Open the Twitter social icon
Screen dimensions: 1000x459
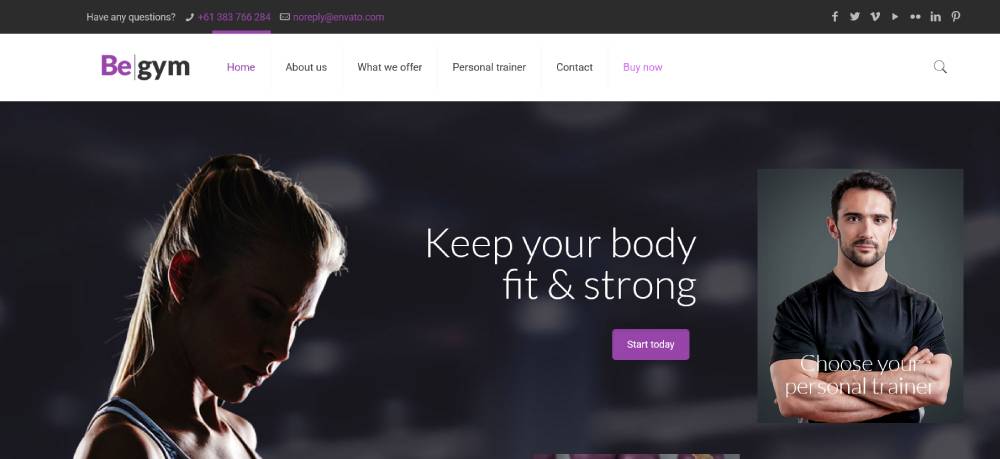(855, 17)
